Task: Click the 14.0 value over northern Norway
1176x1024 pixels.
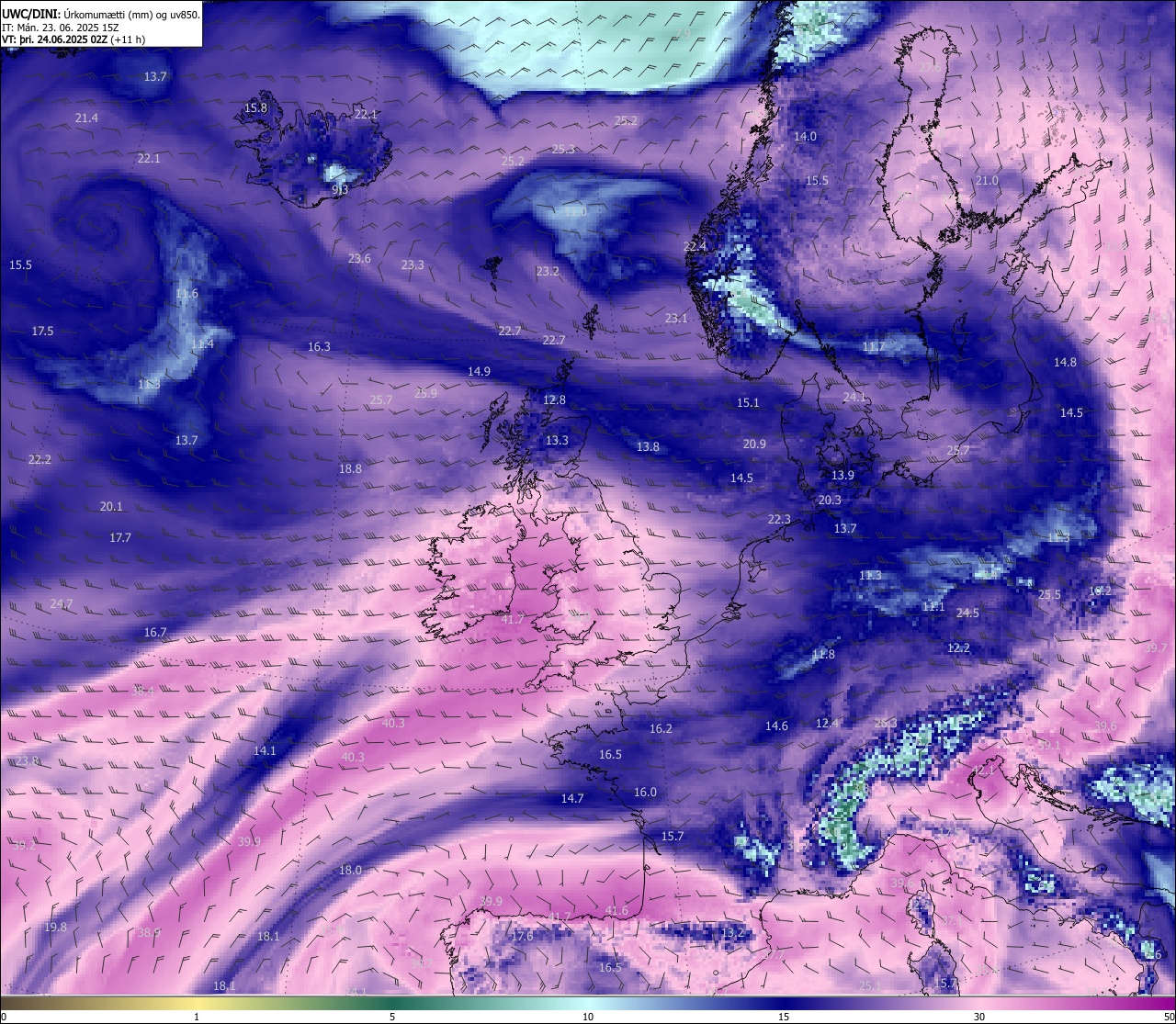Action: pyautogui.click(x=805, y=137)
